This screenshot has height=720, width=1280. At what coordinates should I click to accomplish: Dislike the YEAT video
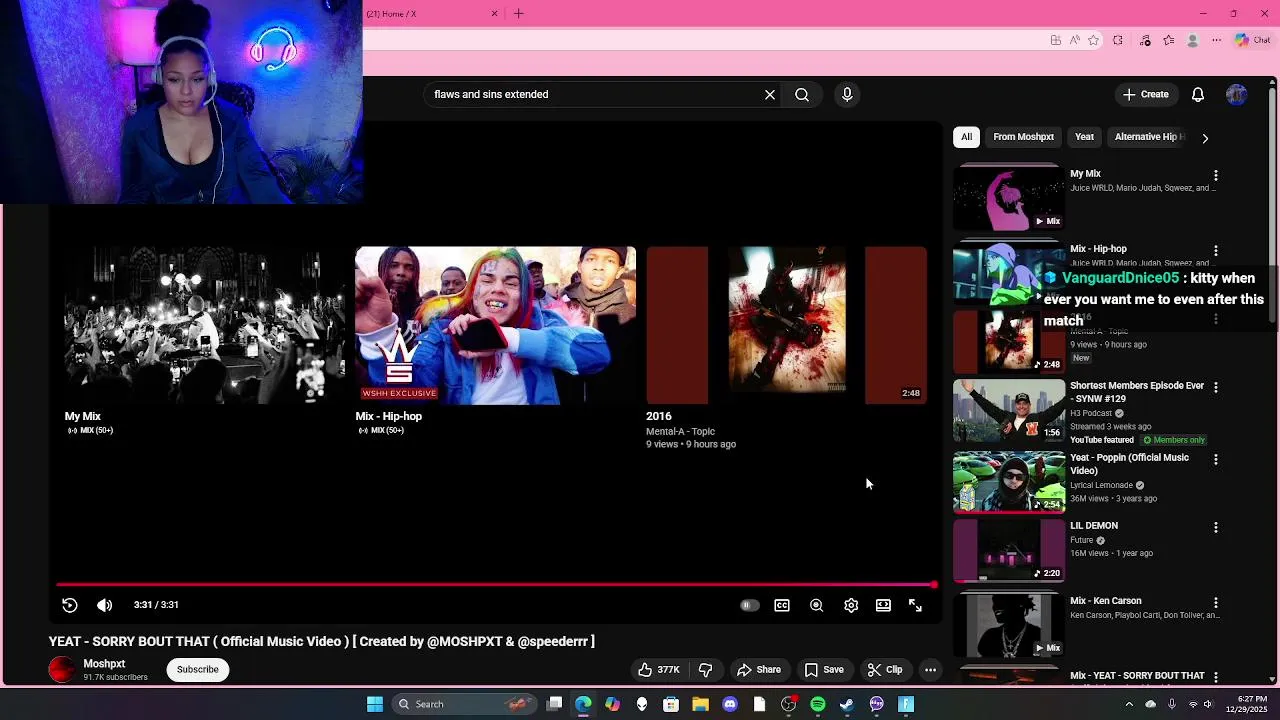[x=705, y=670]
